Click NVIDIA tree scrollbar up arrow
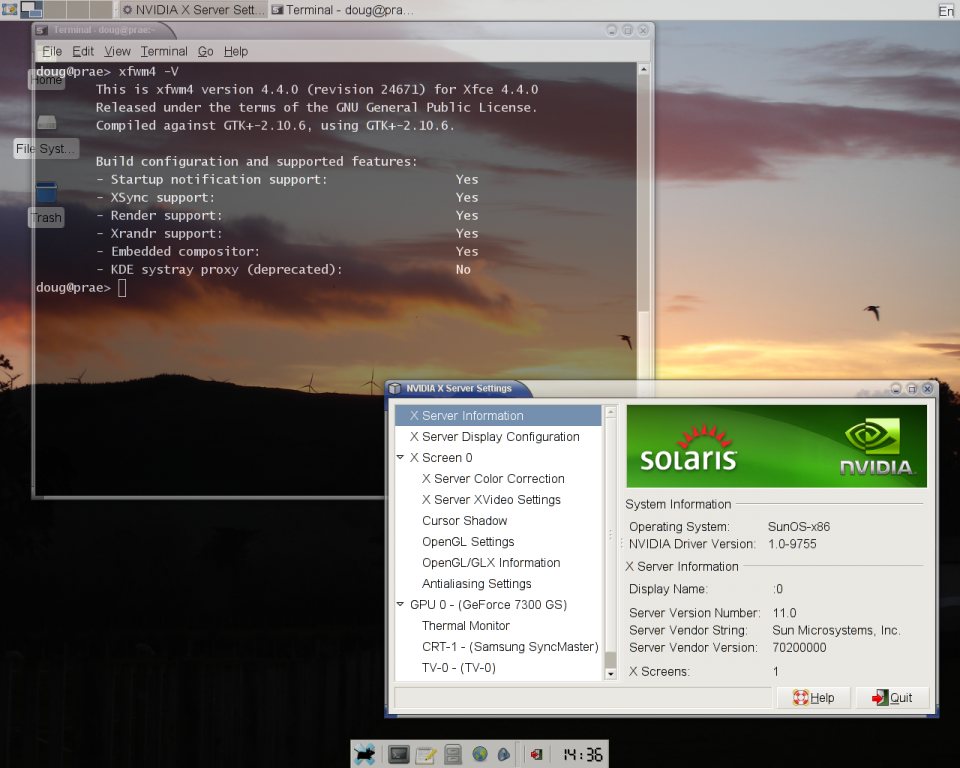Screen dimensions: 960x768 point(610,412)
